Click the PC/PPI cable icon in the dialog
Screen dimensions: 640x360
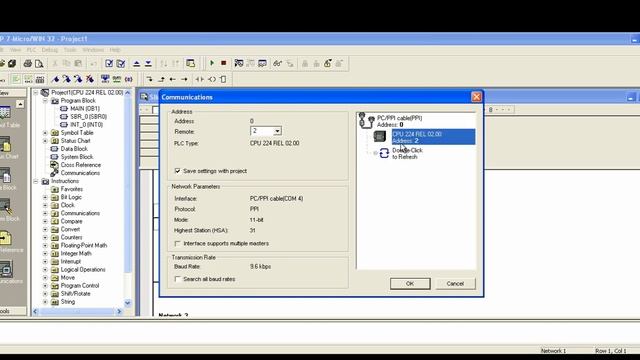(366, 121)
